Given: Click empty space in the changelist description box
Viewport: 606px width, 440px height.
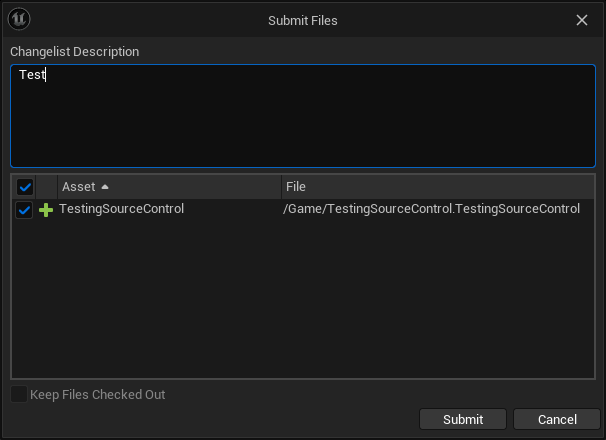Looking at the screenshot, I should pos(300,125).
